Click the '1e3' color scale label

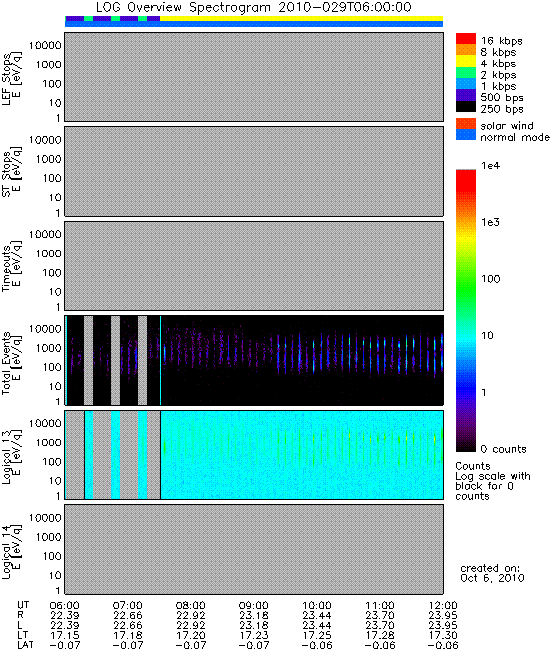click(x=491, y=222)
